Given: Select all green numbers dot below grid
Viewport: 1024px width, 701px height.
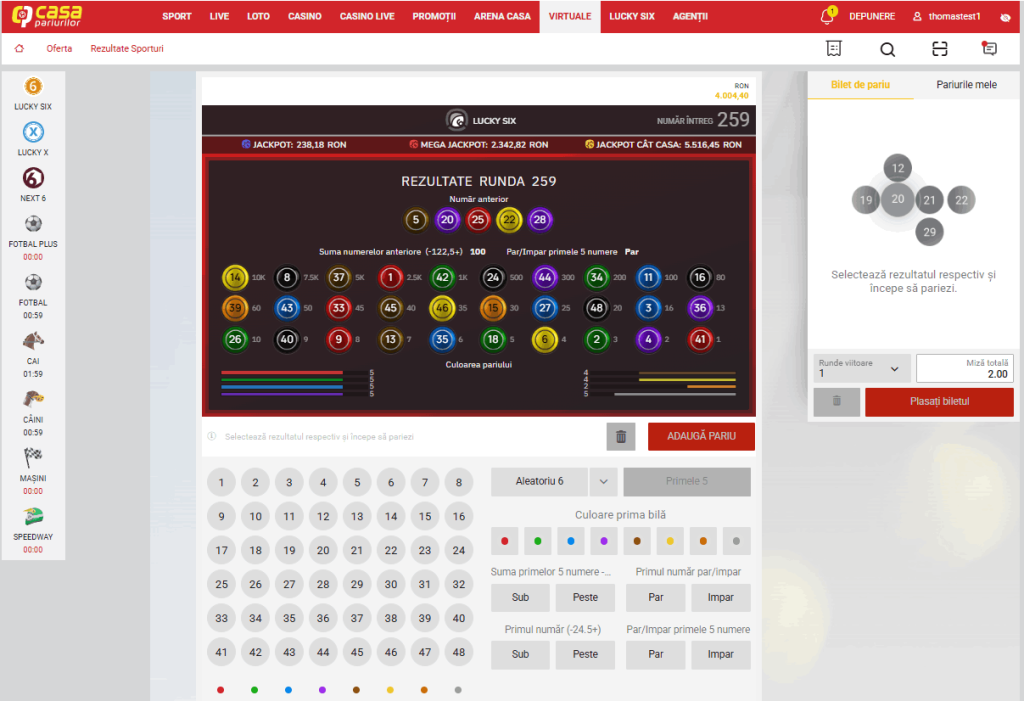Looking at the screenshot, I should pos(255,690).
